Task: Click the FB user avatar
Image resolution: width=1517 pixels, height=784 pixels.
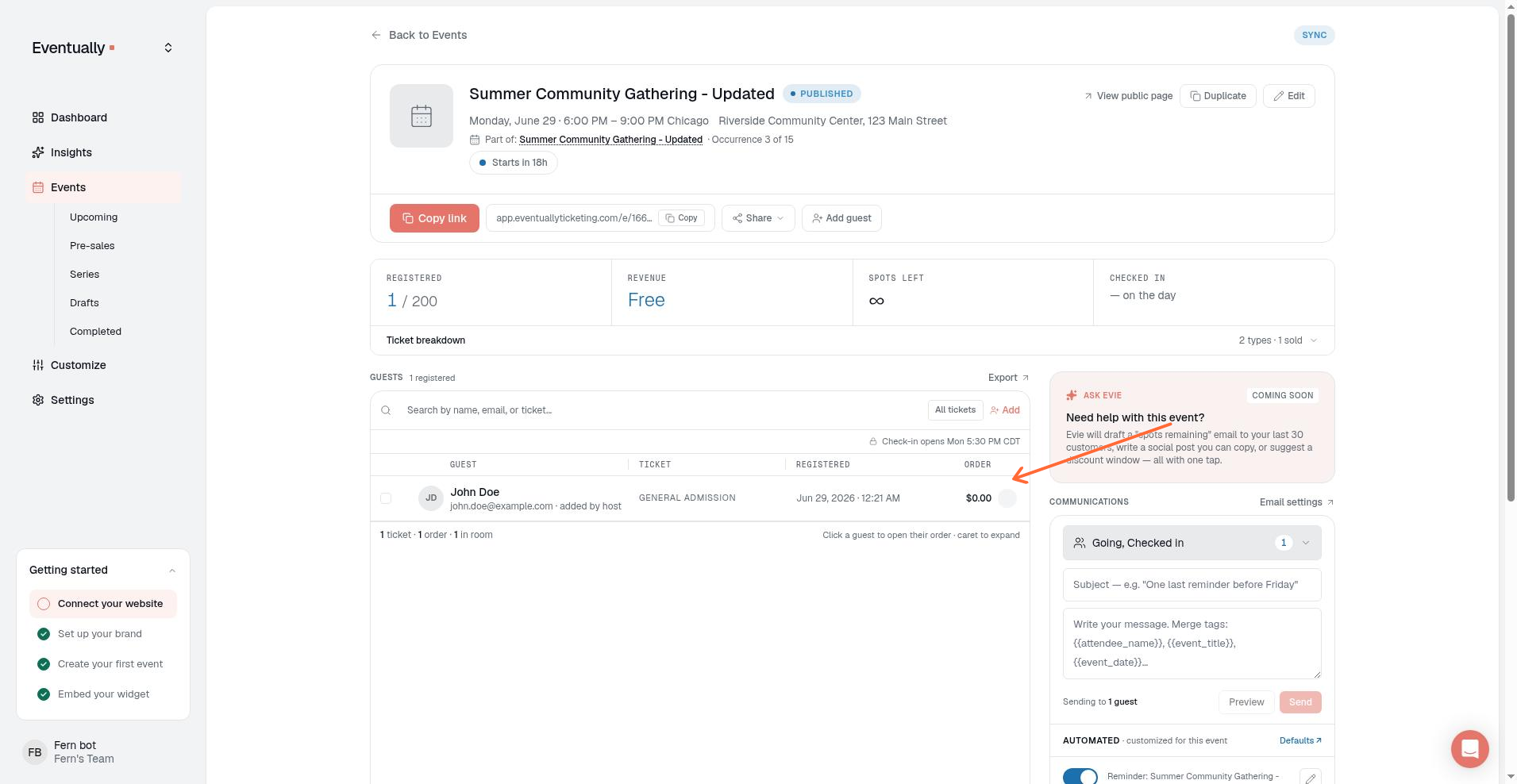Action: pos(34,751)
